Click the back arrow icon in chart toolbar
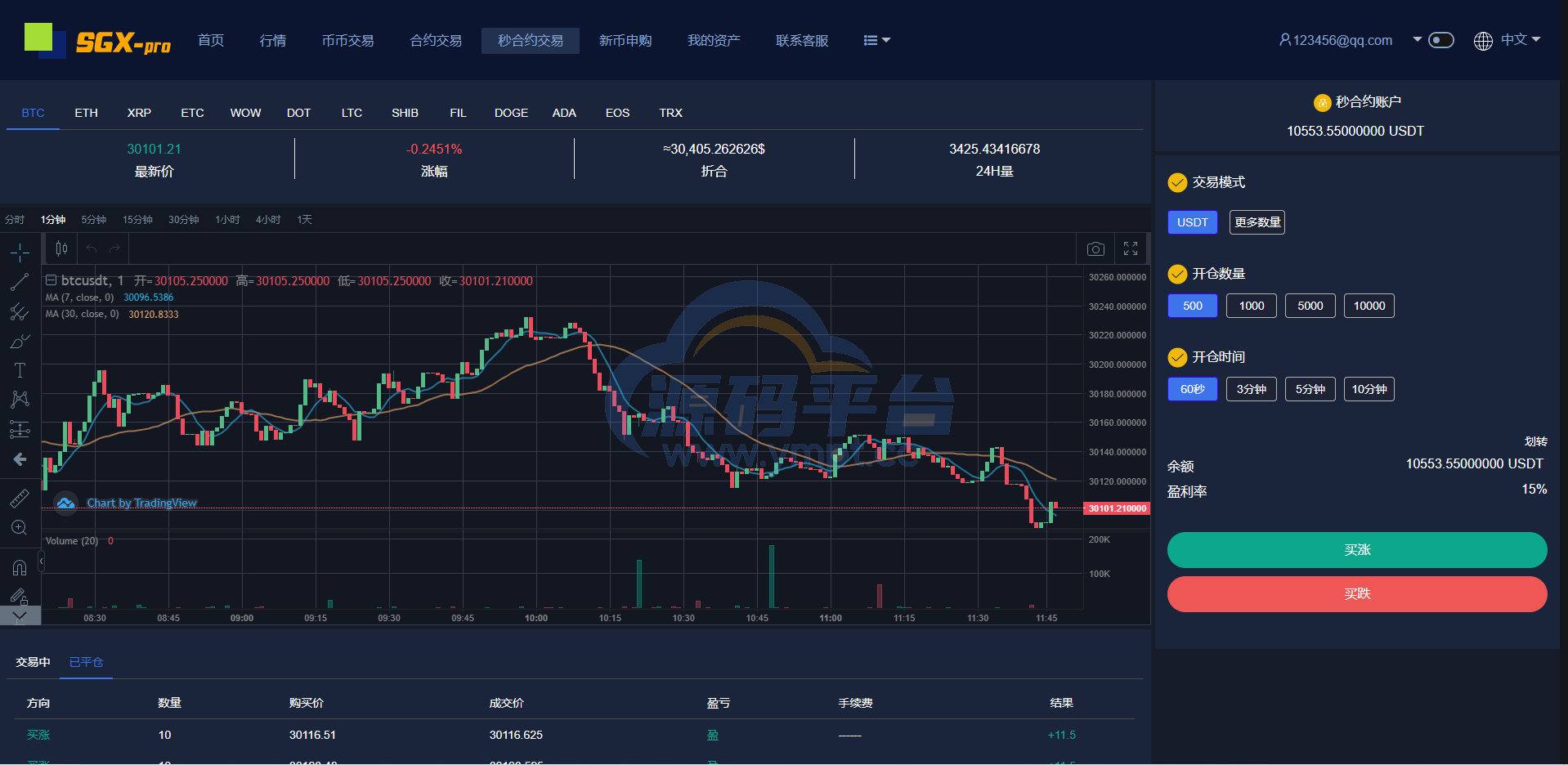 point(20,459)
